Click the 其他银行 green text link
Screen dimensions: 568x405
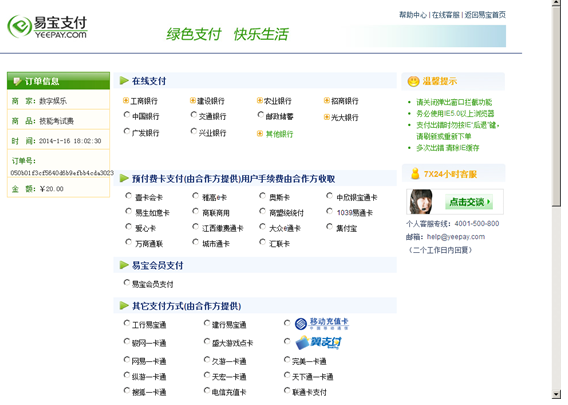[x=279, y=134]
